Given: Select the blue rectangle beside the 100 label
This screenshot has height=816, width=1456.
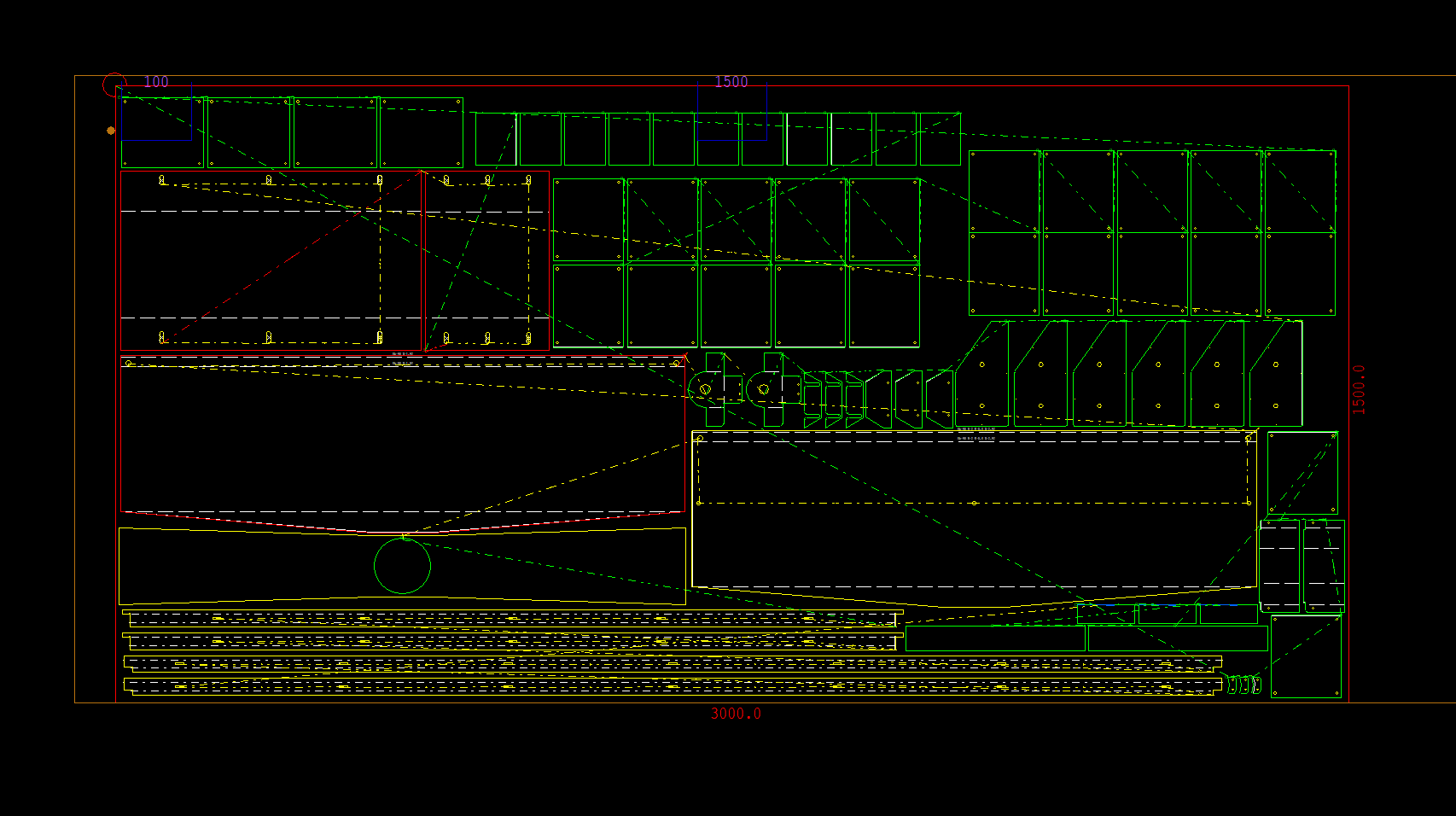Looking at the screenshot, I should tap(156, 112).
